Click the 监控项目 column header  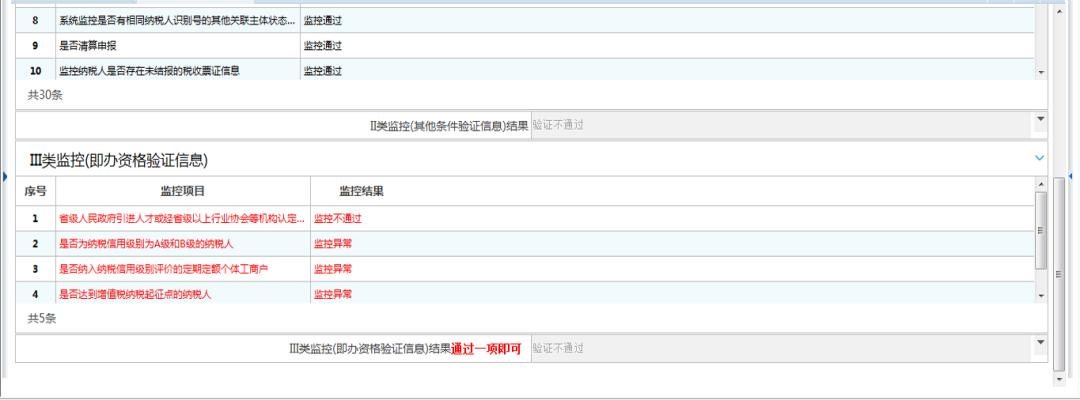183,191
